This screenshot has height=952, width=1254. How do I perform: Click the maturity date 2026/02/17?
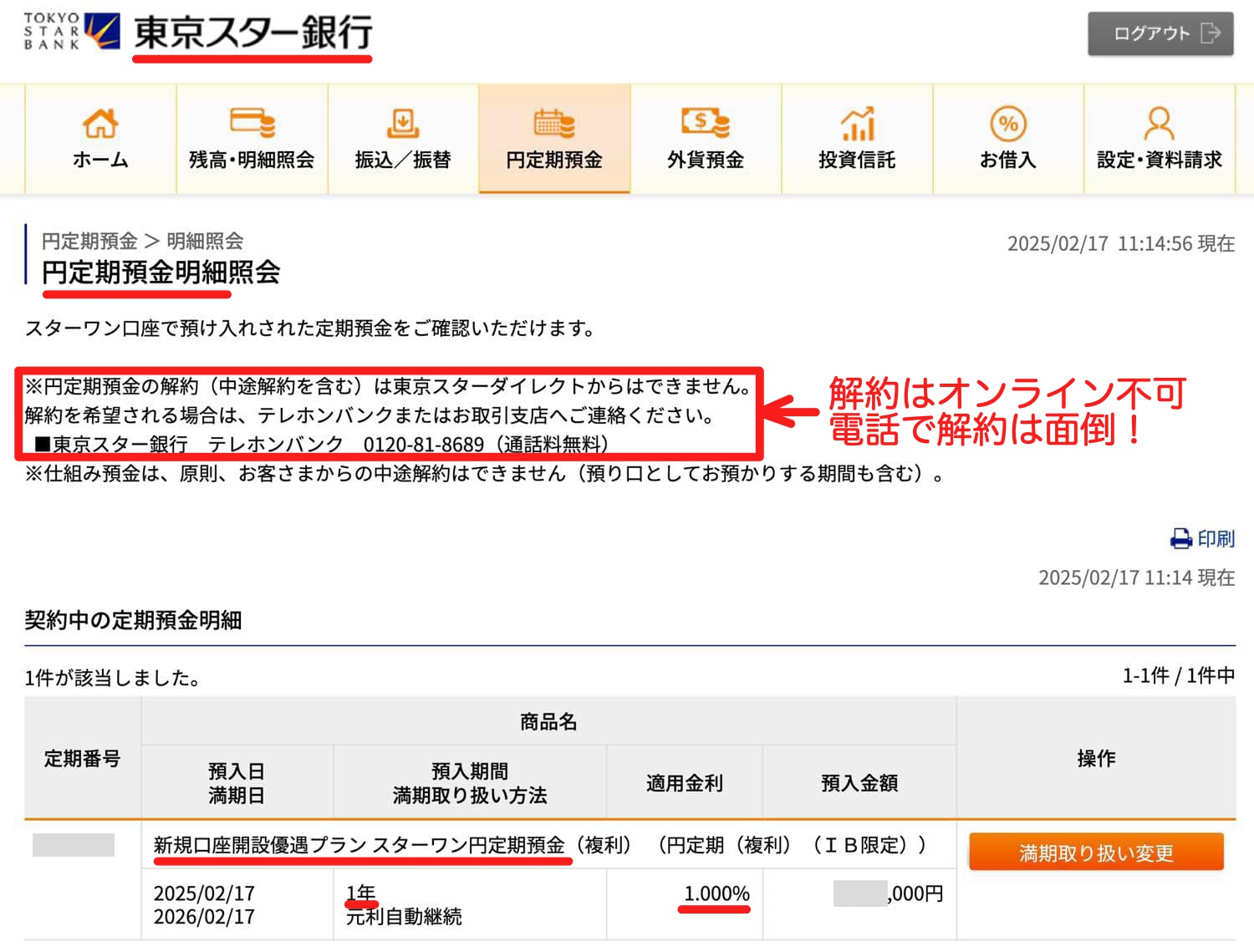click(x=204, y=917)
